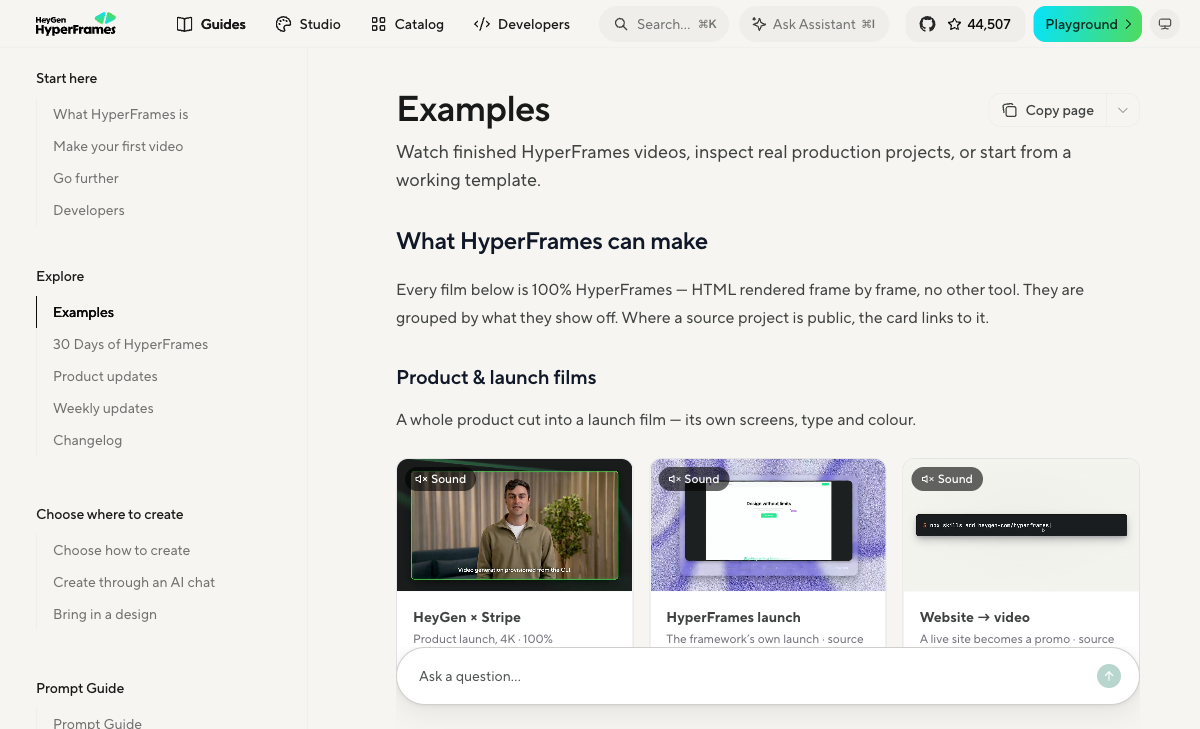The height and width of the screenshot is (729, 1200).
Task: Open 'Go further' sidebar link
Action: click(86, 178)
